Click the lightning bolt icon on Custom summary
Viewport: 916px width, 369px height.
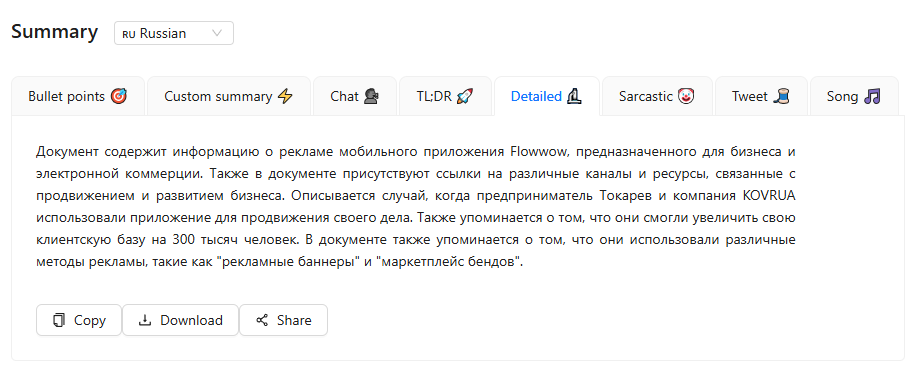[x=284, y=96]
